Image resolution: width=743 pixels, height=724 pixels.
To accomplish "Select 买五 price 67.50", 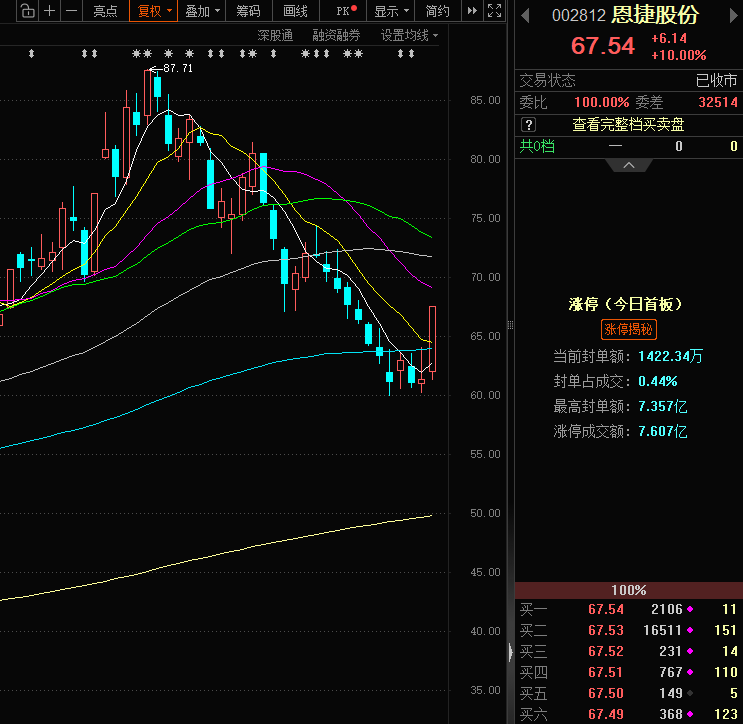I will (606, 693).
